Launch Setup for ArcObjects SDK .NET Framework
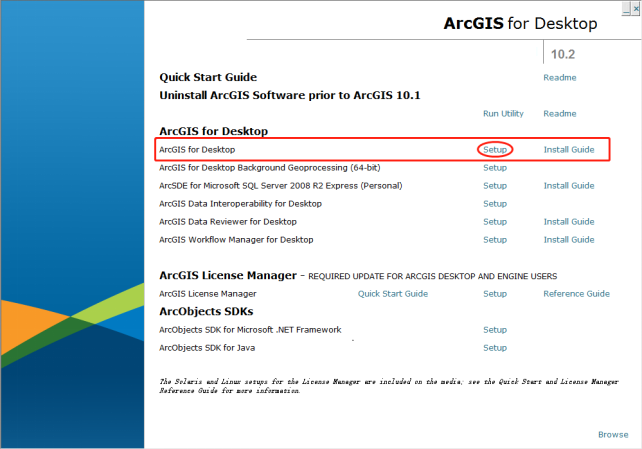This screenshot has width=642, height=449. coord(495,329)
